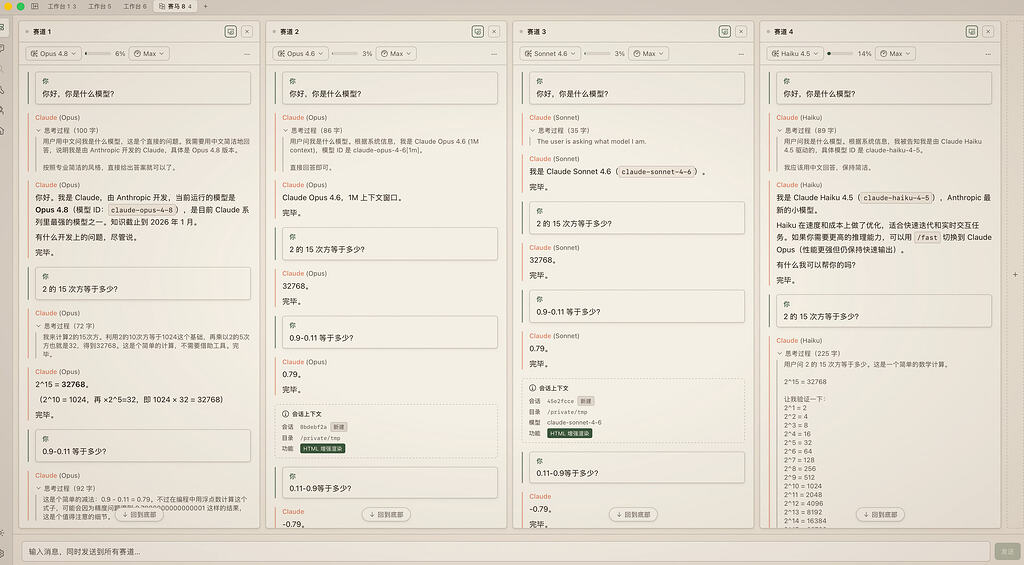The image size is (1024, 565).
Task: Click session ID 8bdebf2a in 赛道 2
Action: (x=313, y=427)
